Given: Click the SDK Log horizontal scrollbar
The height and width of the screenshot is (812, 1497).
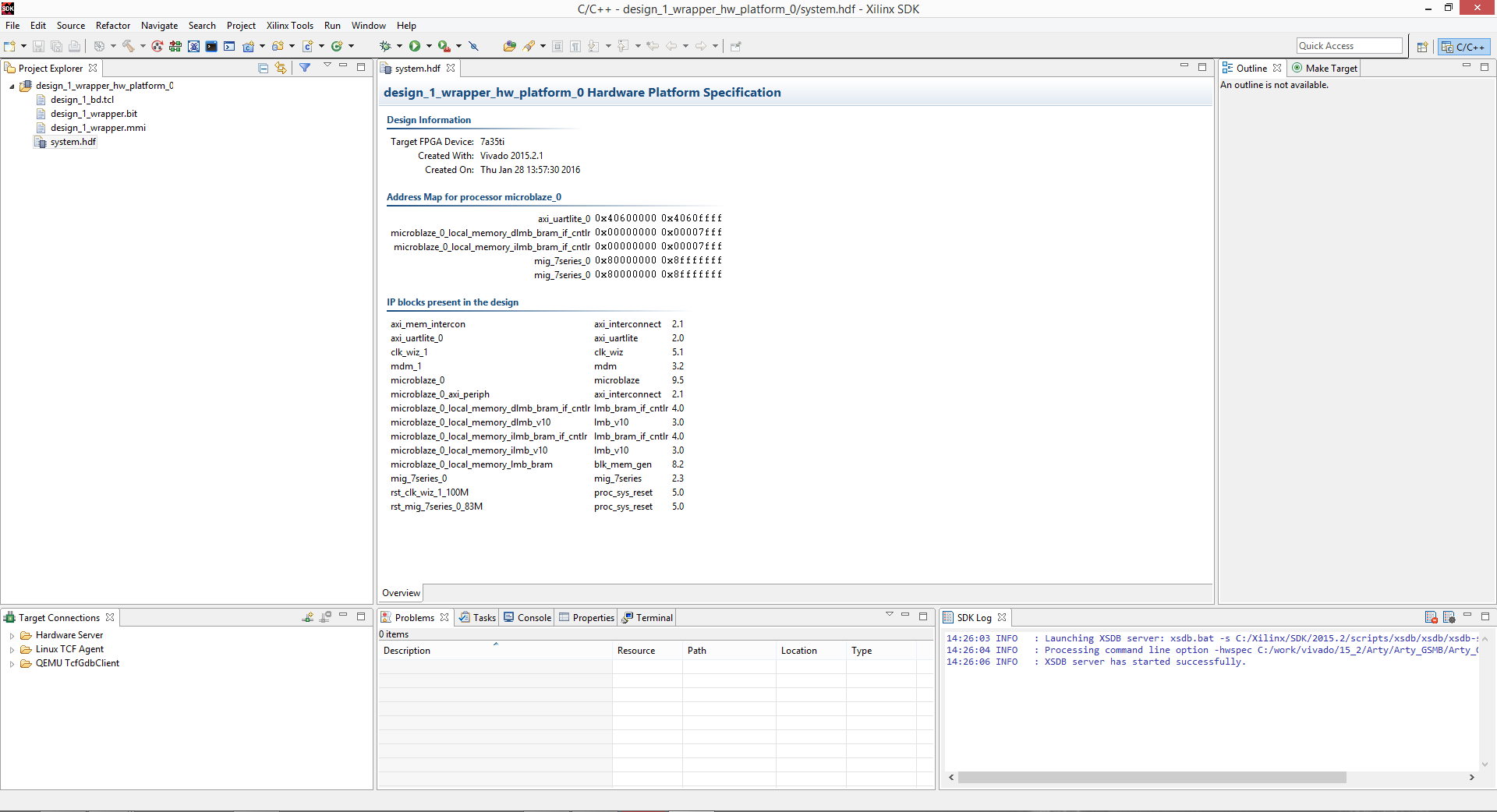Looking at the screenshot, I should click(x=1152, y=778).
